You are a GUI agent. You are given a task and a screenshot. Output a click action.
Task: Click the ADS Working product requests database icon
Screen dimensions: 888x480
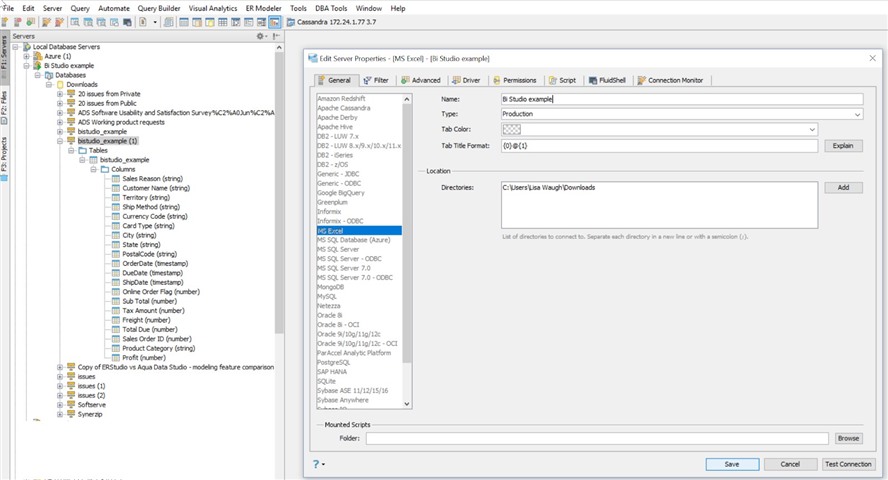pos(71,122)
